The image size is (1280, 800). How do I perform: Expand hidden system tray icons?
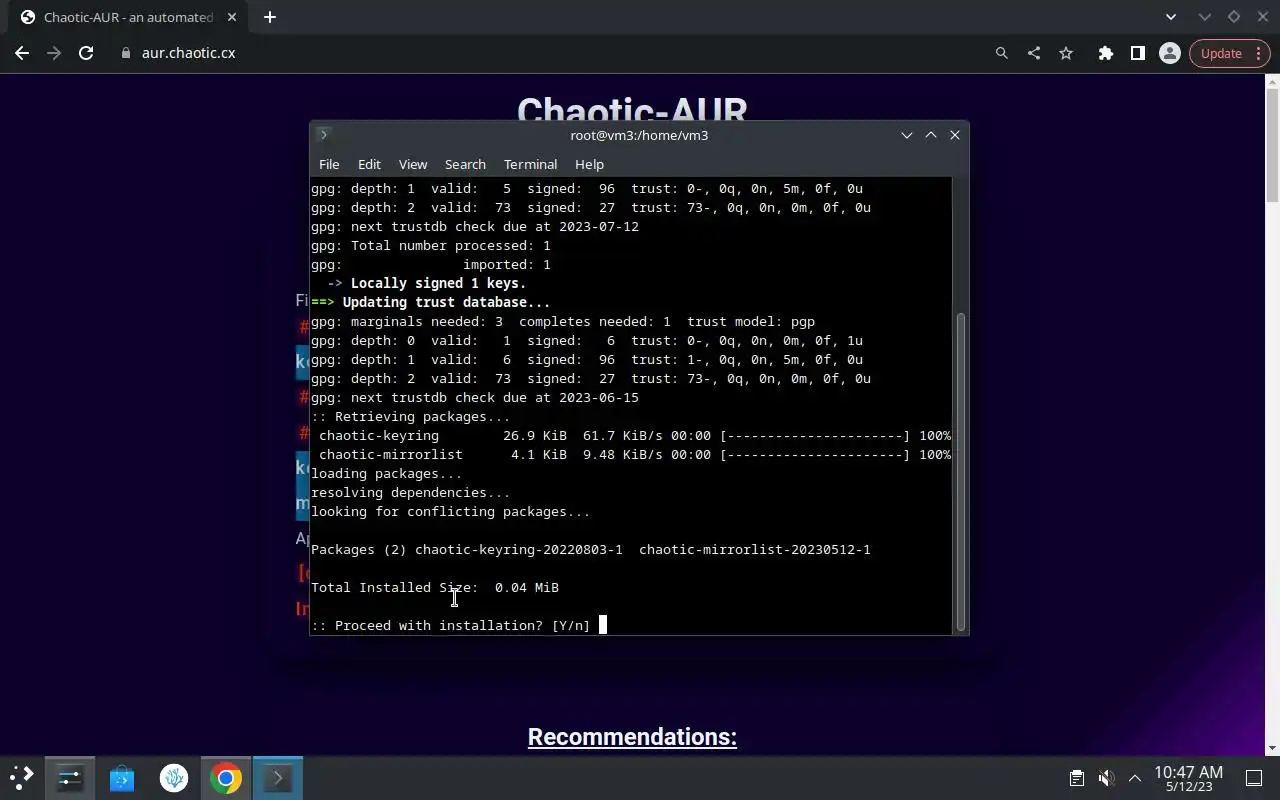pos(1135,778)
